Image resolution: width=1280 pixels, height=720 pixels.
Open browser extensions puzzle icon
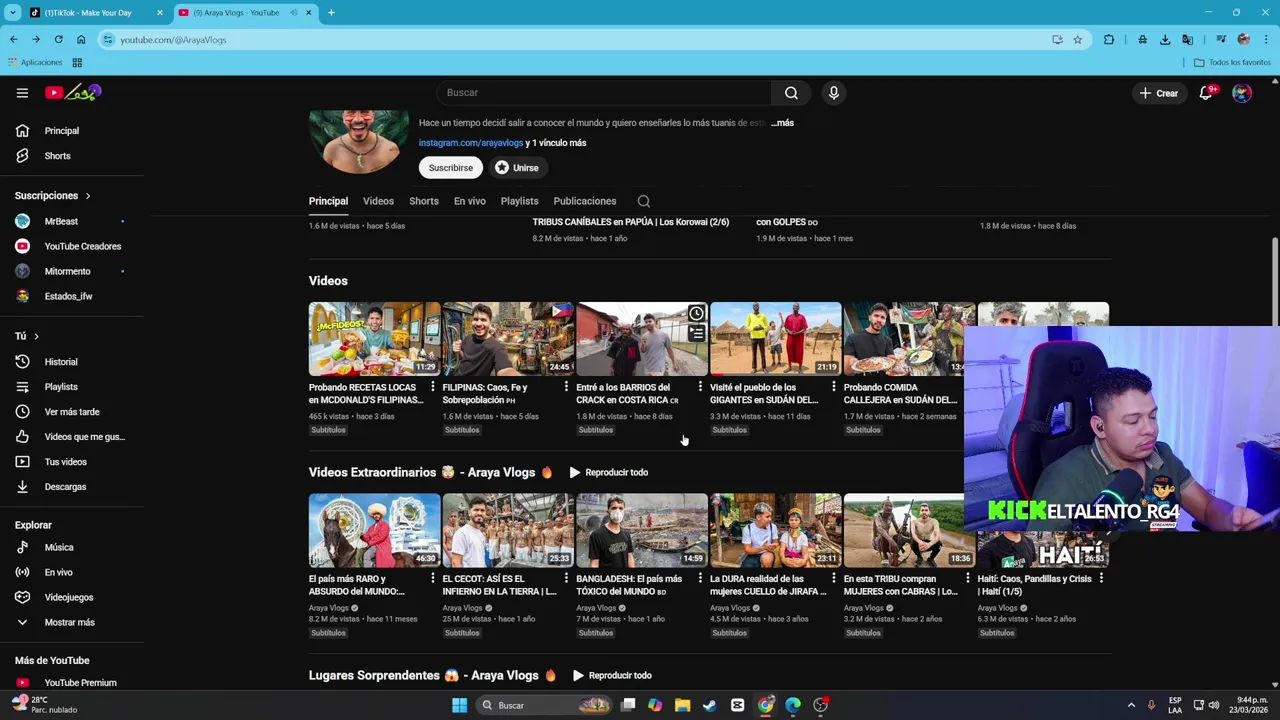tap(1109, 40)
